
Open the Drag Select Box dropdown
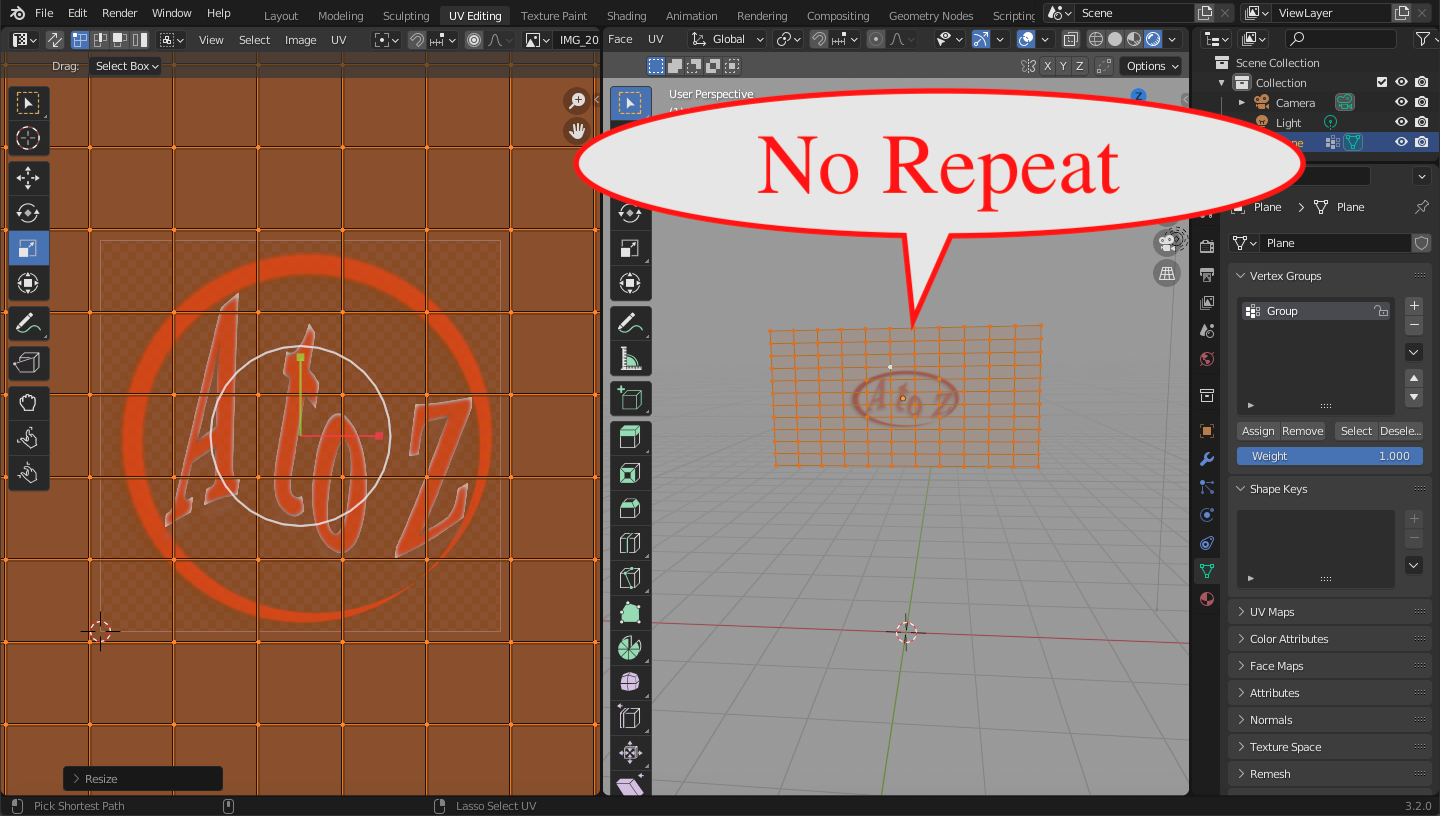(126, 66)
